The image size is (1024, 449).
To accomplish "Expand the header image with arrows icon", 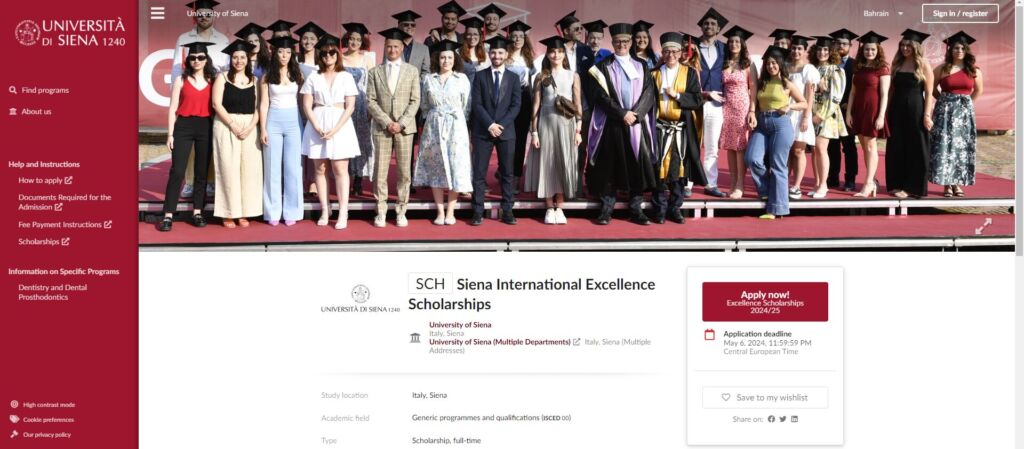I will coord(983,226).
